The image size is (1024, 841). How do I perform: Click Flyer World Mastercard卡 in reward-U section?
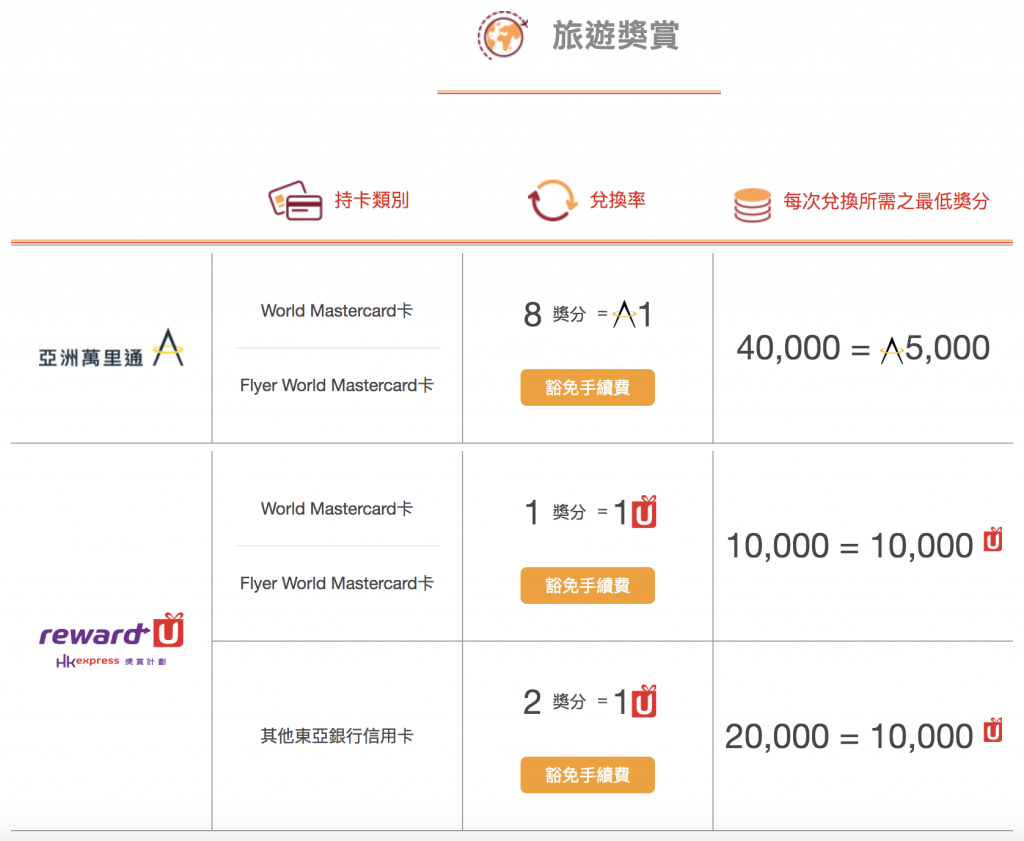(x=337, y=583)
